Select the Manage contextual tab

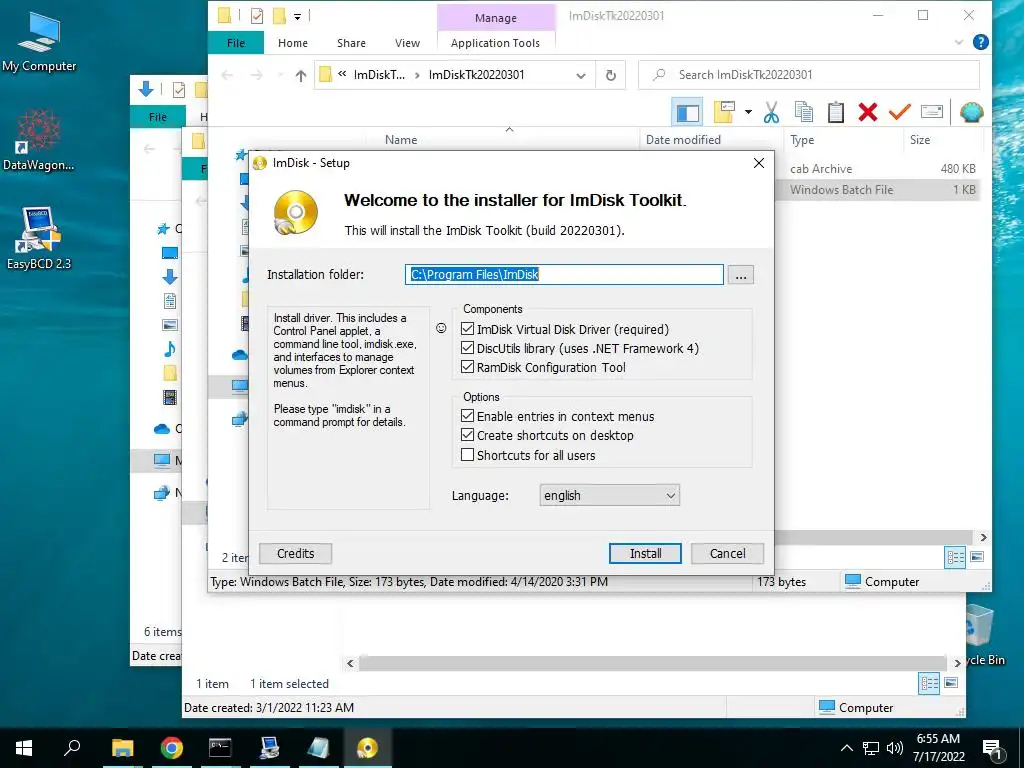496,18
